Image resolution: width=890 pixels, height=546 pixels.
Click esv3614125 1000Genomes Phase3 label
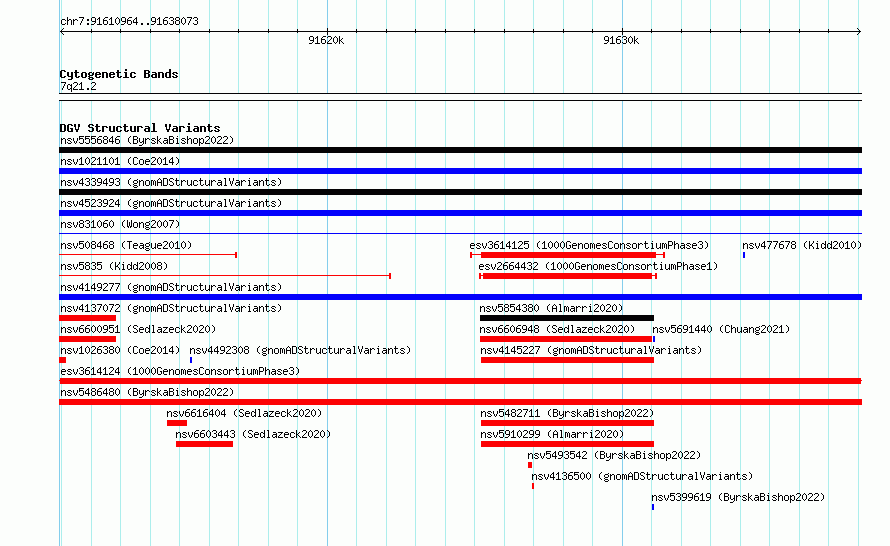click(589, 245)
